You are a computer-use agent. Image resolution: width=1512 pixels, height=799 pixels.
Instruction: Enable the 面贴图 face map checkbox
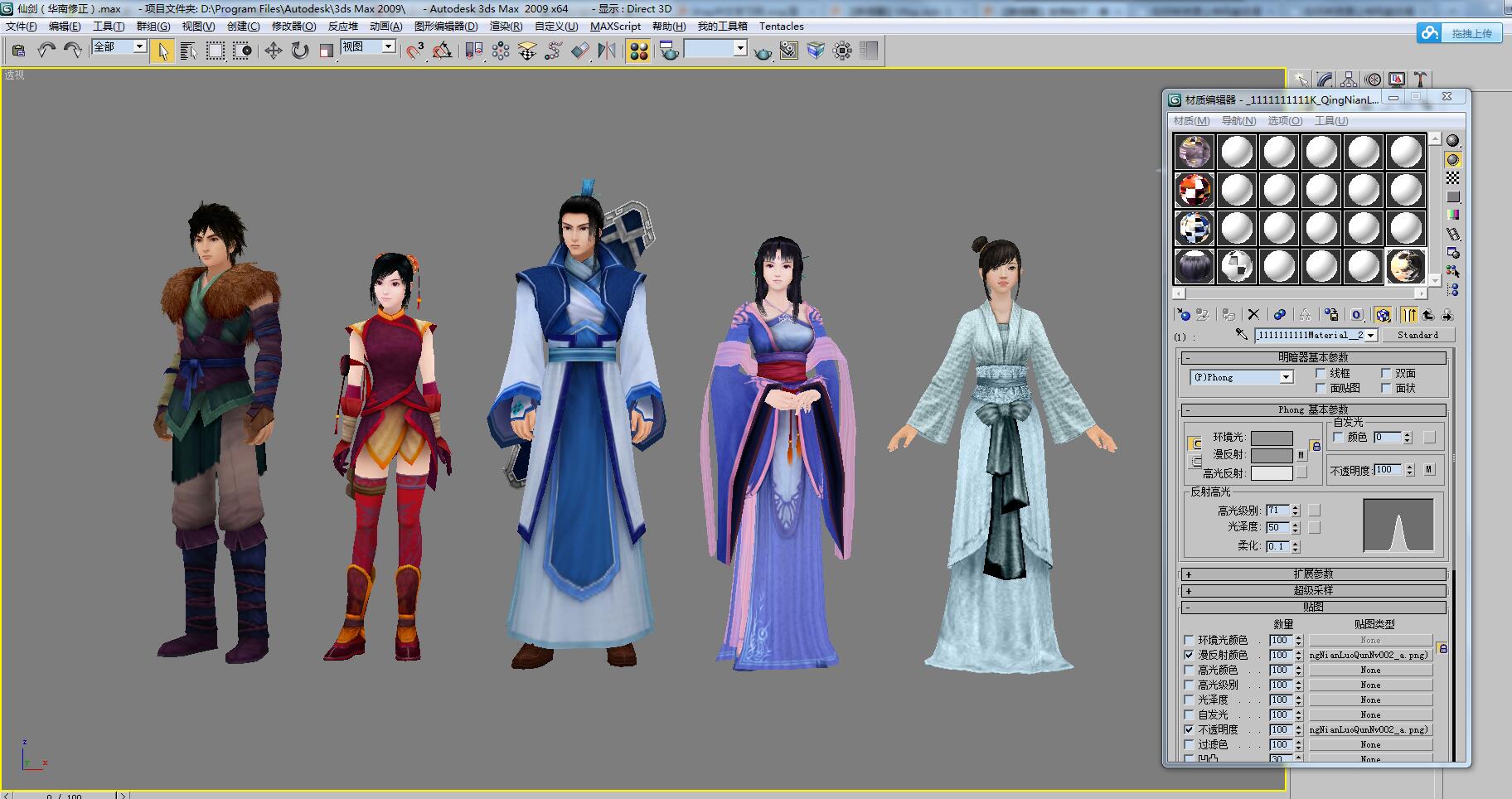pos(1321,388)
